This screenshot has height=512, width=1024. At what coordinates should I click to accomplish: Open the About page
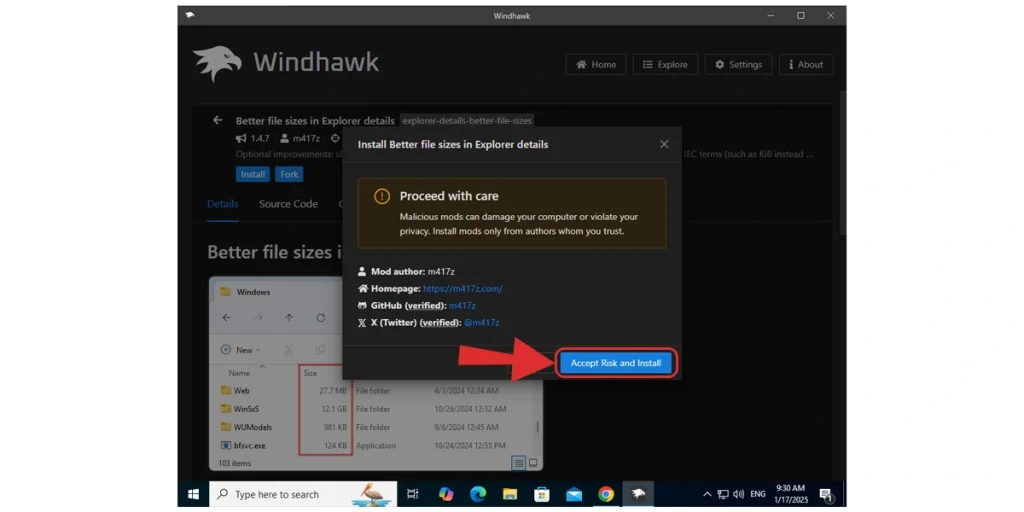806,65
